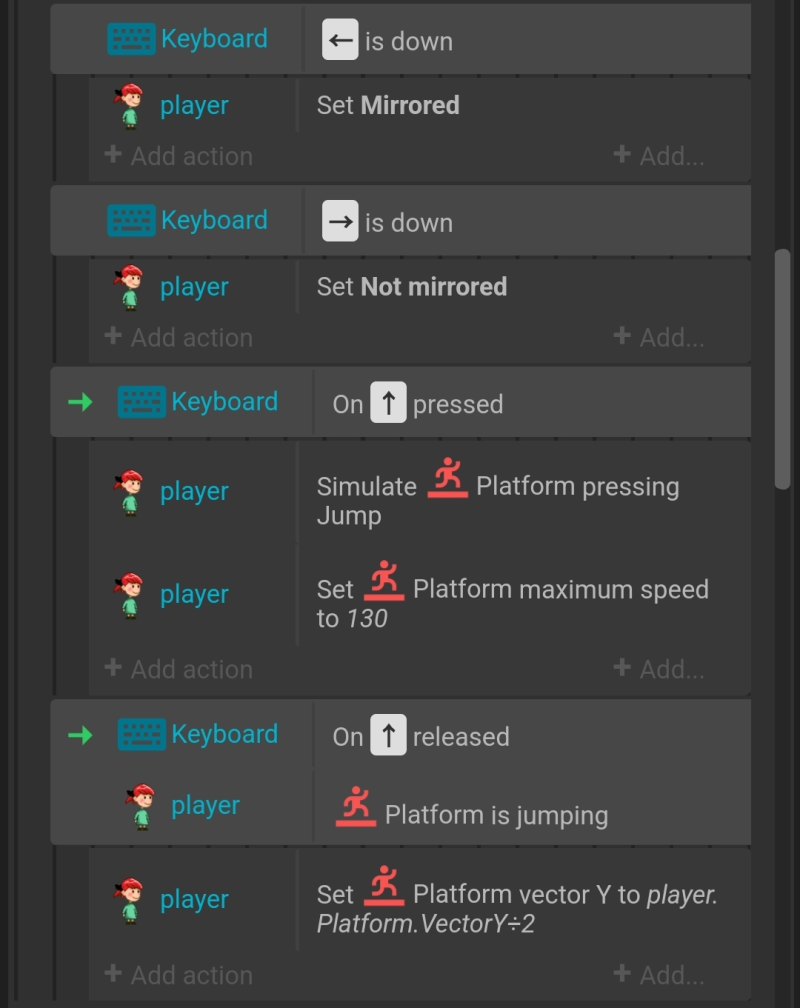The width and height of the screenshot is (800, 1008).
Task: Click the right arrow key icon
Action: pyautogui.click(x=340, y=221)
